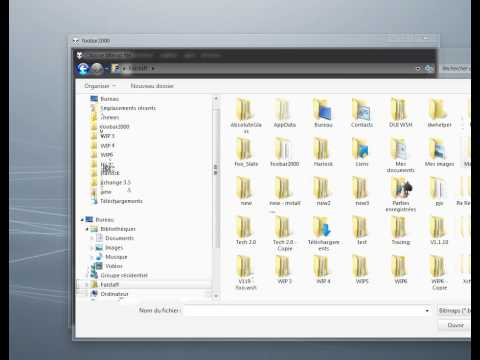This screenshot has width=480, height=360.
Task: Select the foobar2000 folder in the grid
Action: [x=284, y=152]
